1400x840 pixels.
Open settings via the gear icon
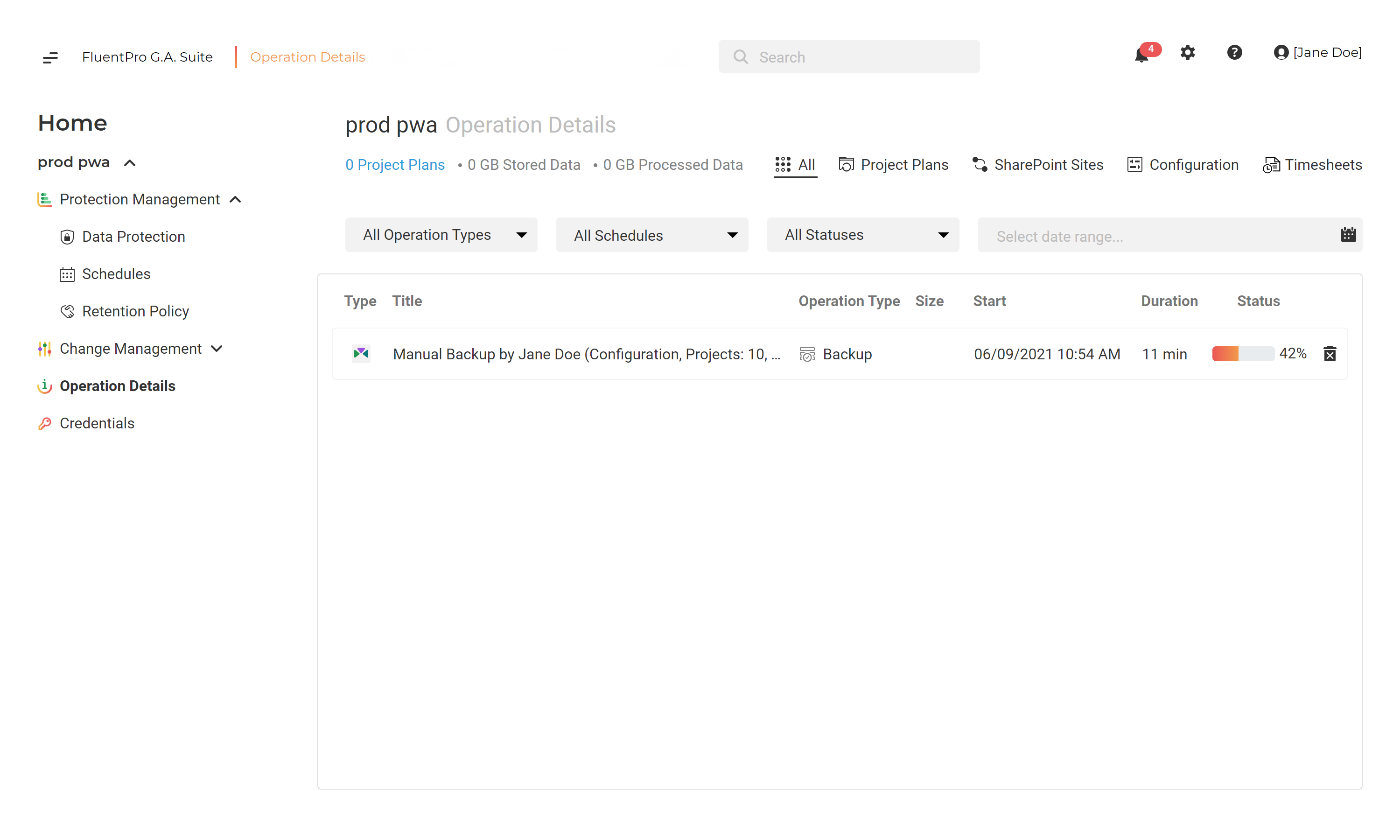(1187, 53)
